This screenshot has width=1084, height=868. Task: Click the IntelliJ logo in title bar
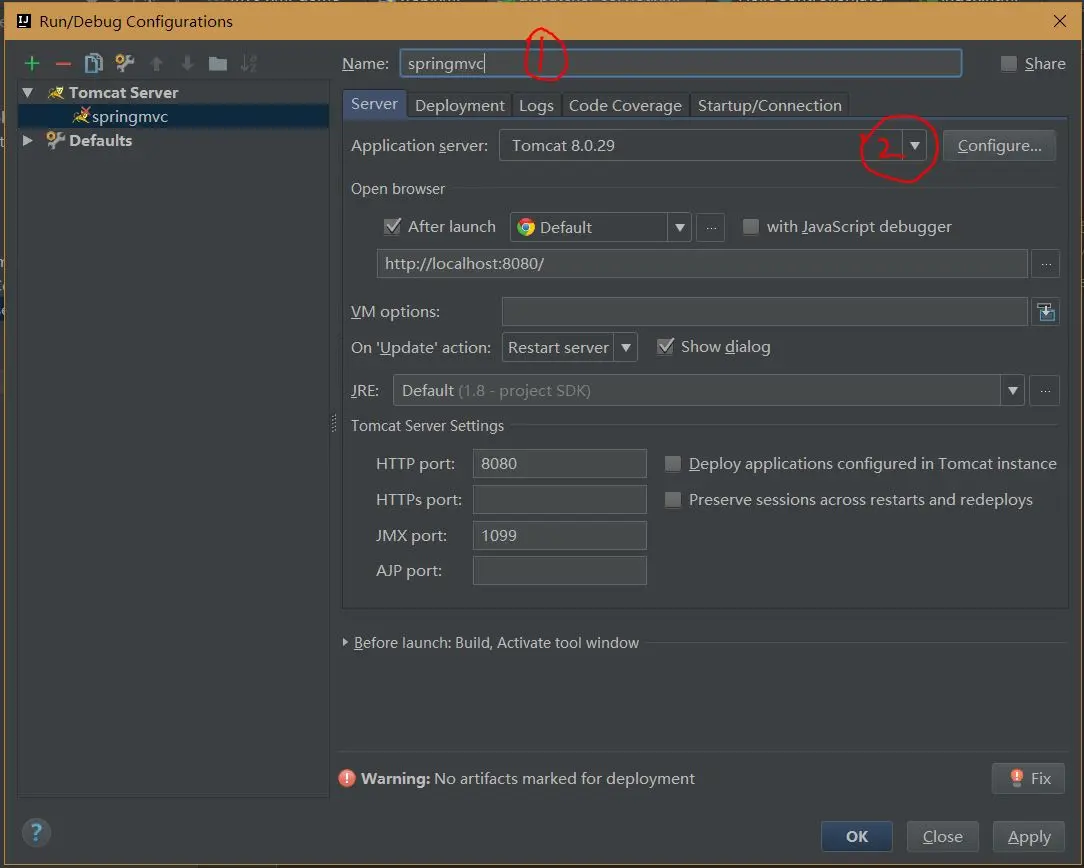pos(24,21)
